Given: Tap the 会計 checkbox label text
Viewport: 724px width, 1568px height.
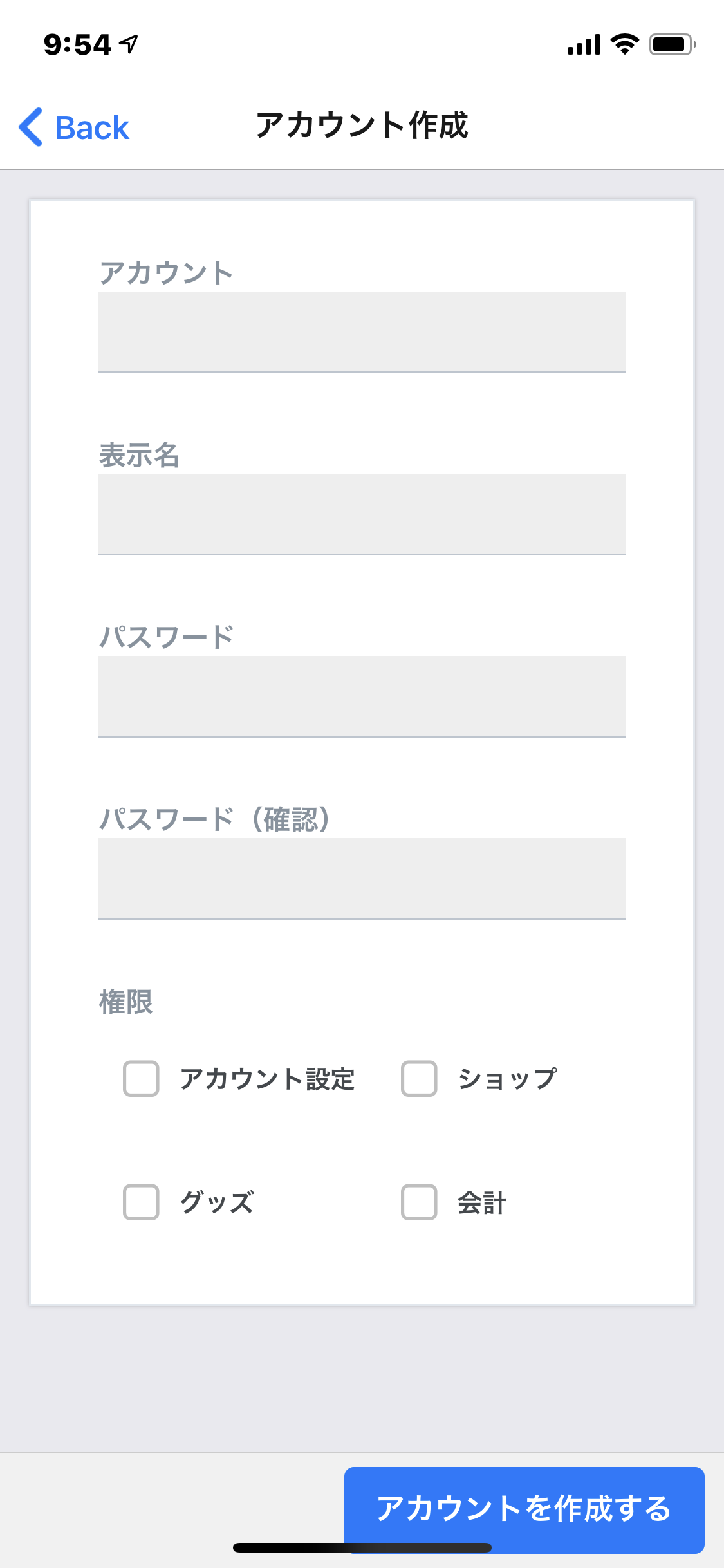Looking at the screenshot, I should (481, 1202).
